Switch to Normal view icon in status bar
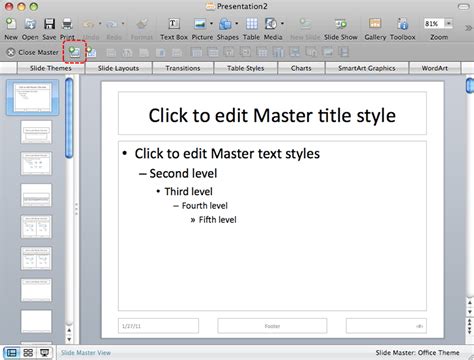The height and width of the screenshot is (360, 474). (x=11, y=353)
